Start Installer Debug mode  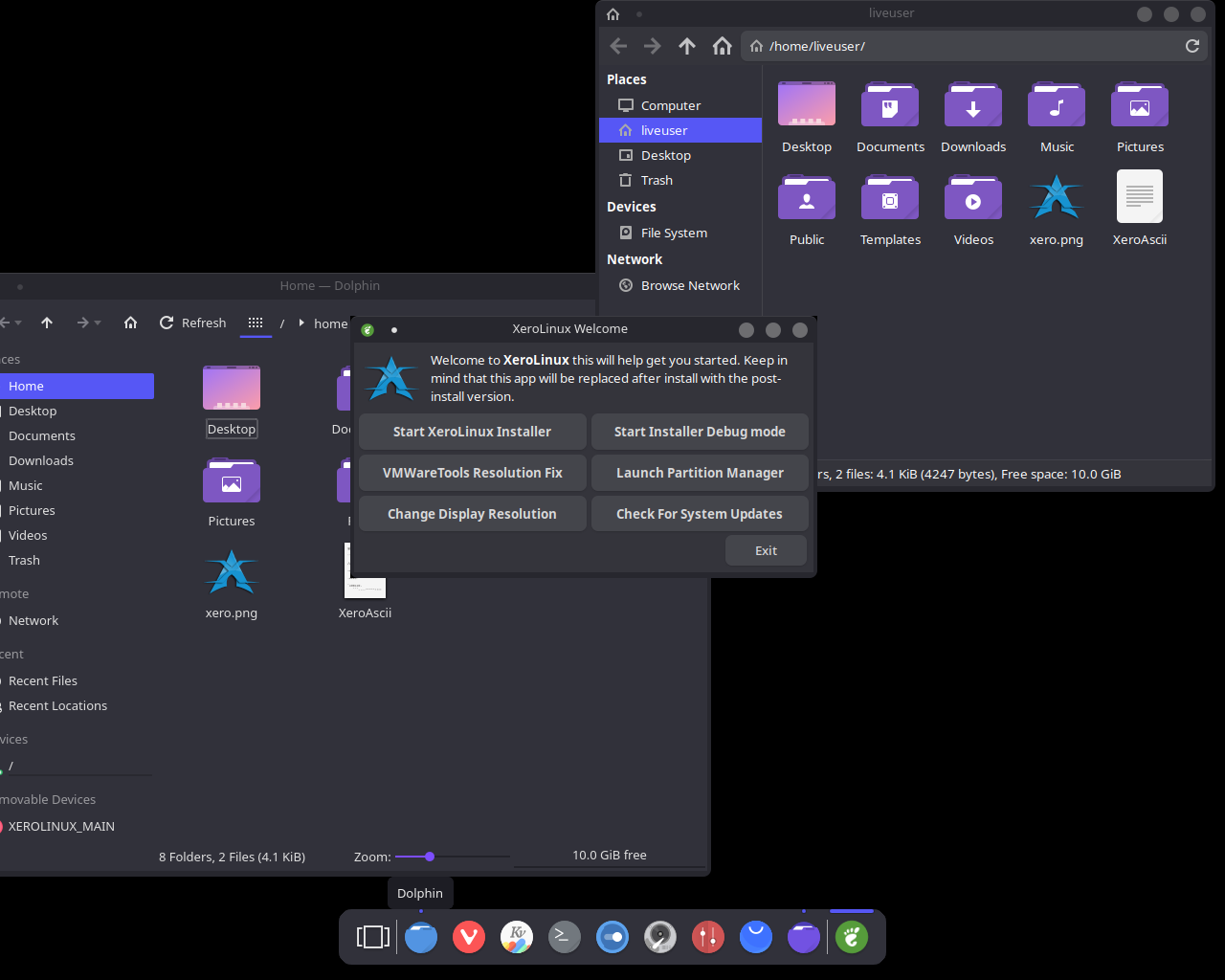click(x=700, y=432)
